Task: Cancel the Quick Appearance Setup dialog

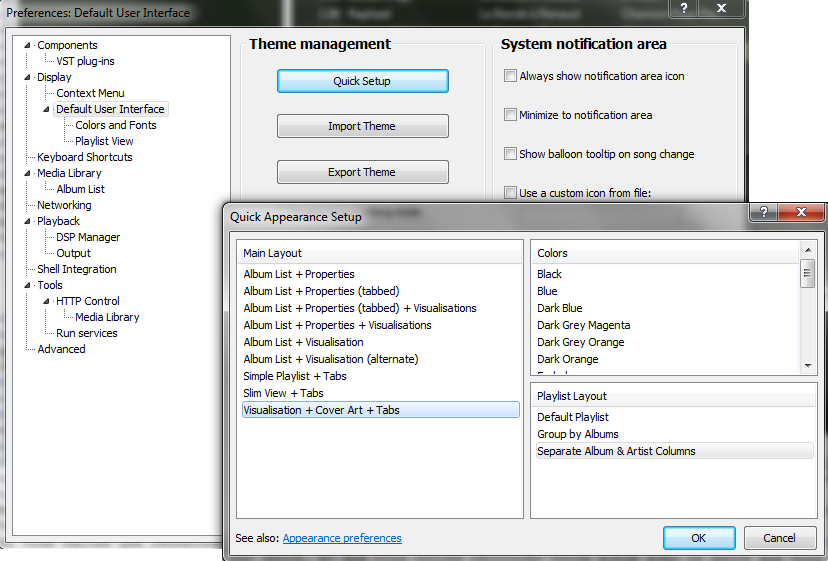Action: 779,538
